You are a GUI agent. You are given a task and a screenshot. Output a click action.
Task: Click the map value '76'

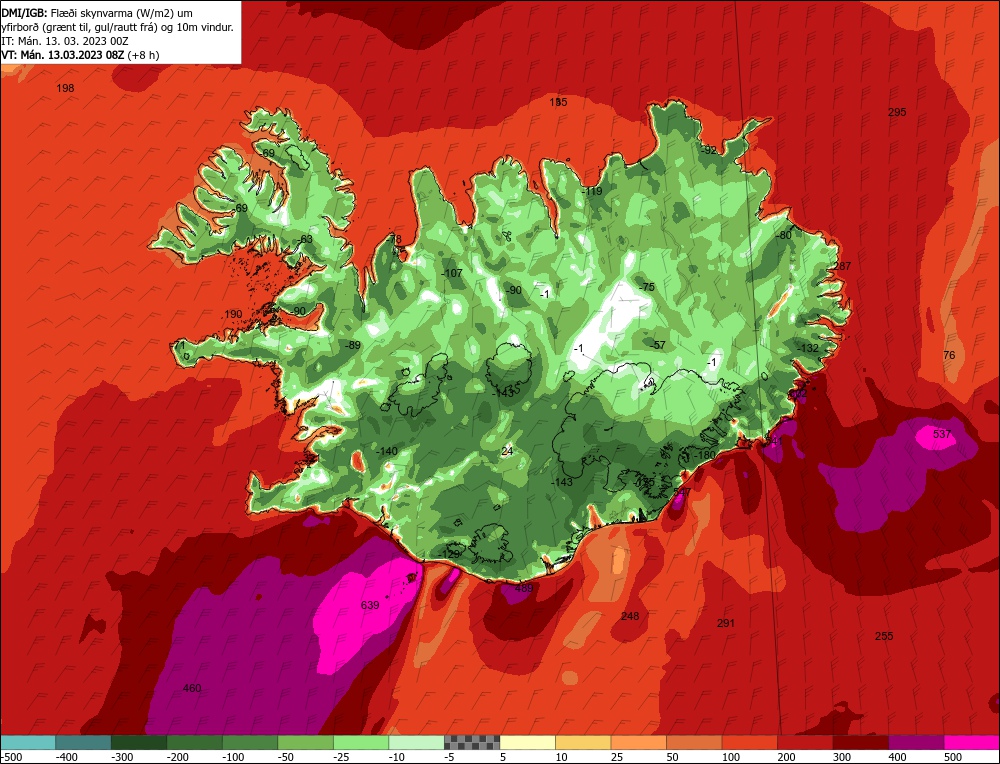(x=949, y=355)
